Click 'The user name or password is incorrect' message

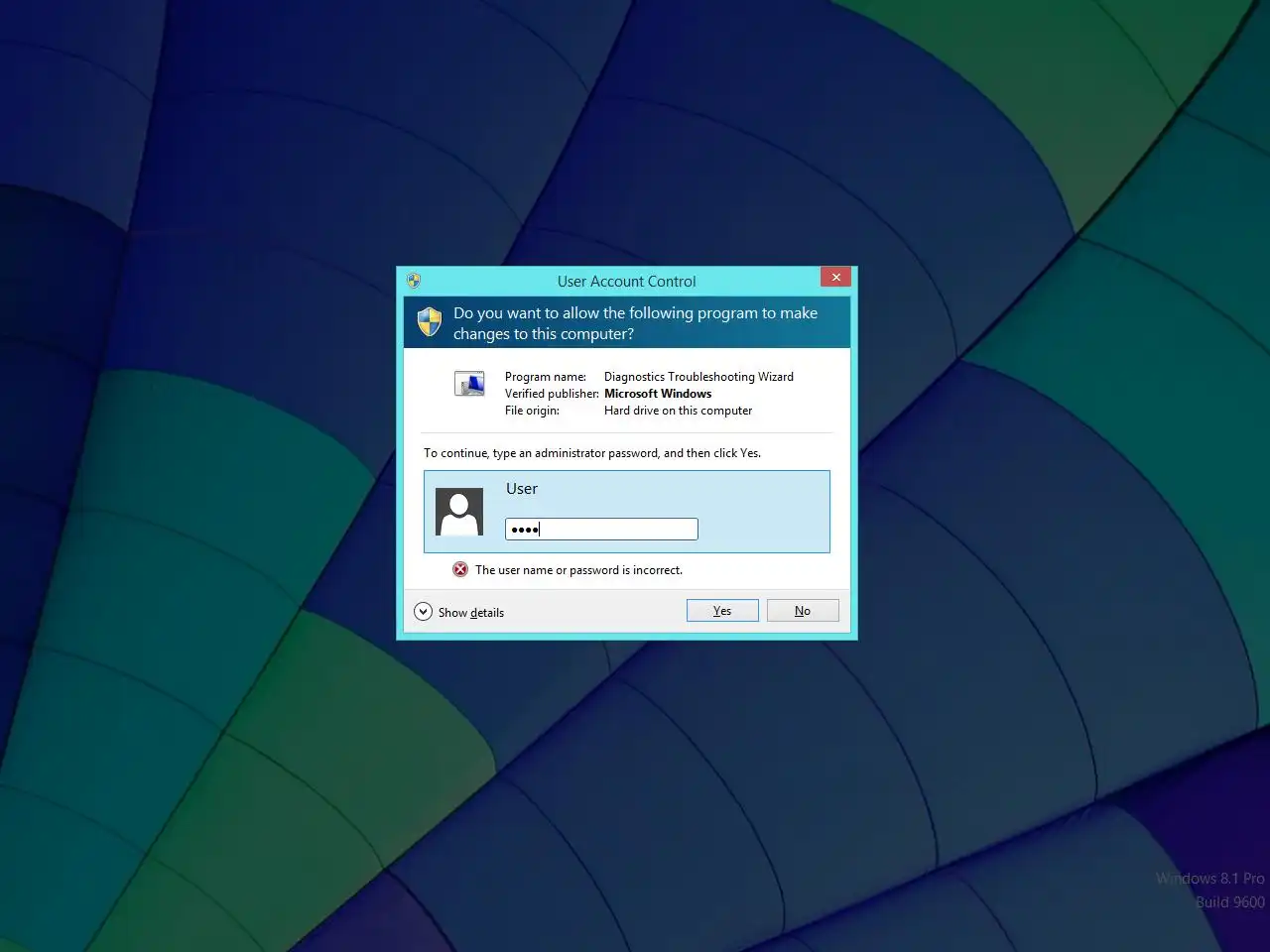(x=578, y=570)
